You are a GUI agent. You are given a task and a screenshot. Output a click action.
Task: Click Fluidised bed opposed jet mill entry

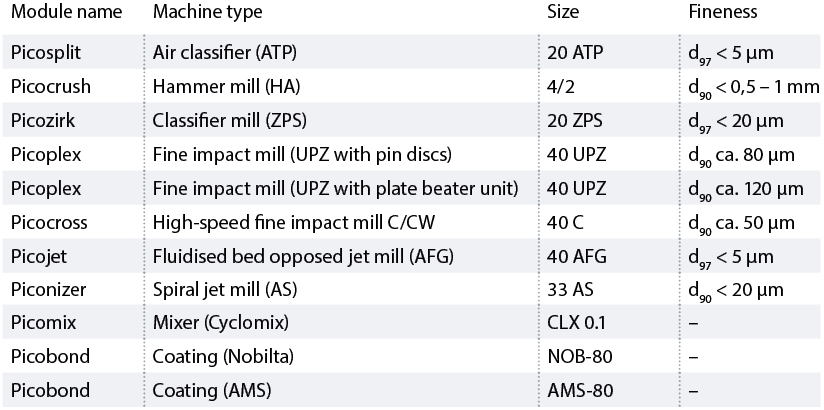coord(303,256)
